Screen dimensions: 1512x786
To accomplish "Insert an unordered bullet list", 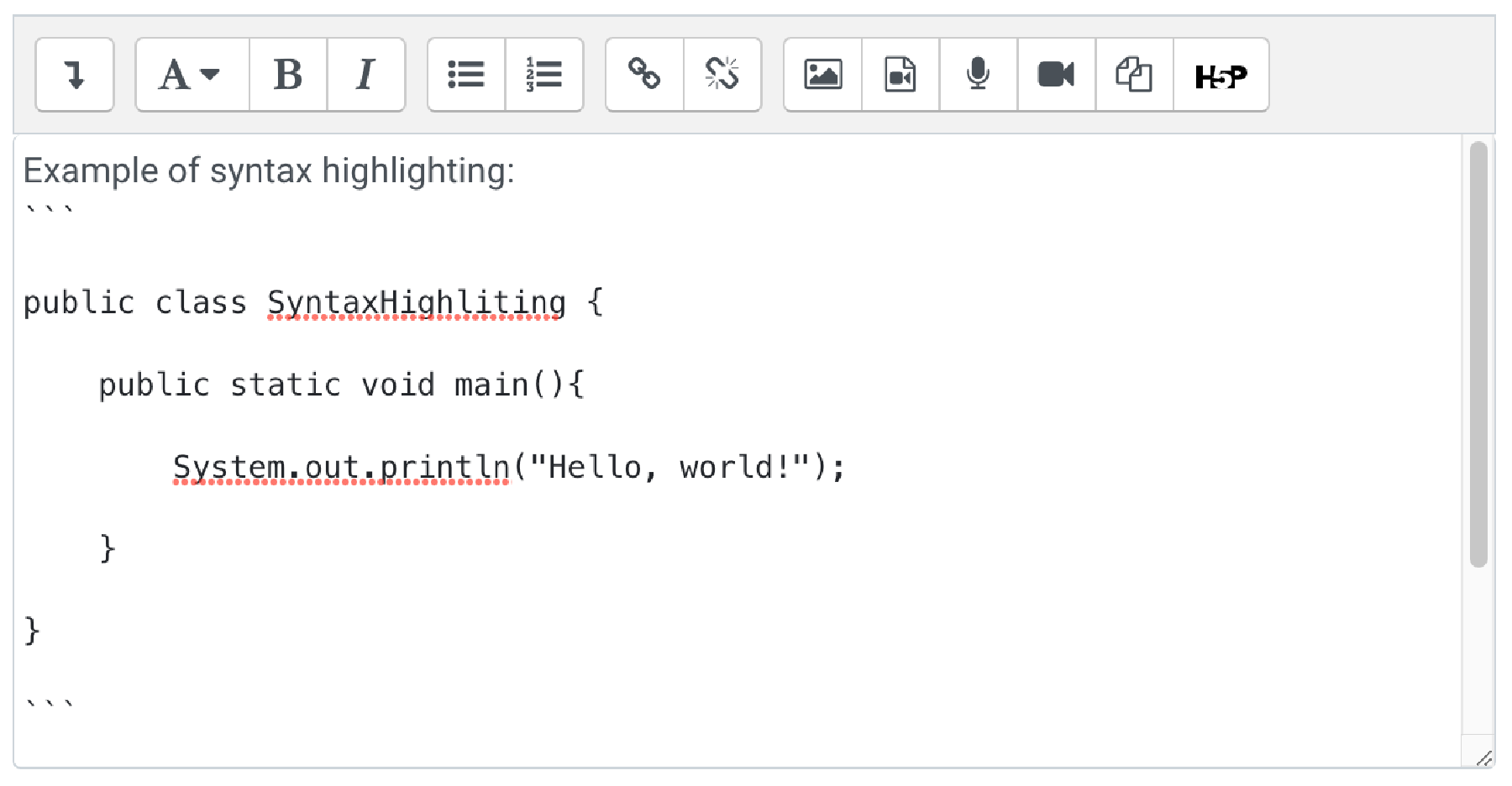I will pyautogui.click(x=466, y=75).
